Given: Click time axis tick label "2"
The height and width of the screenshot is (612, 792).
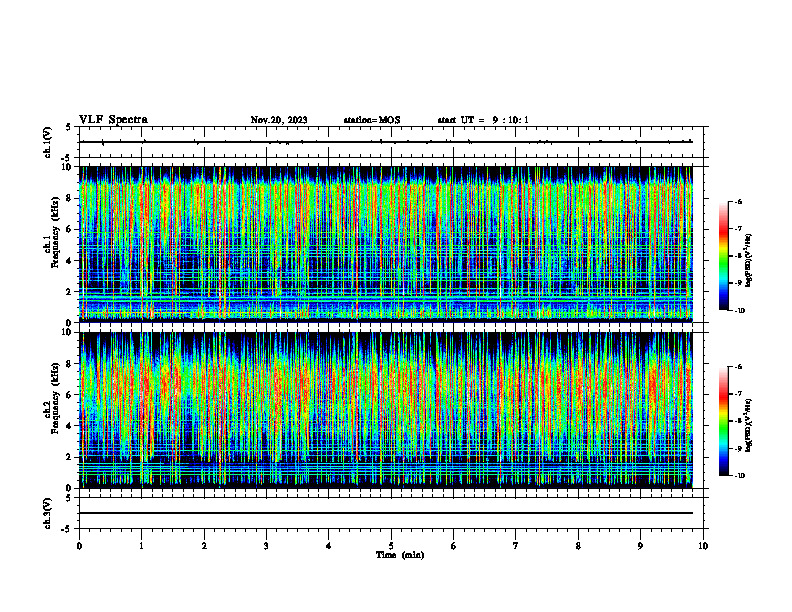Looking at the screenshot, I should click(204, 546).
